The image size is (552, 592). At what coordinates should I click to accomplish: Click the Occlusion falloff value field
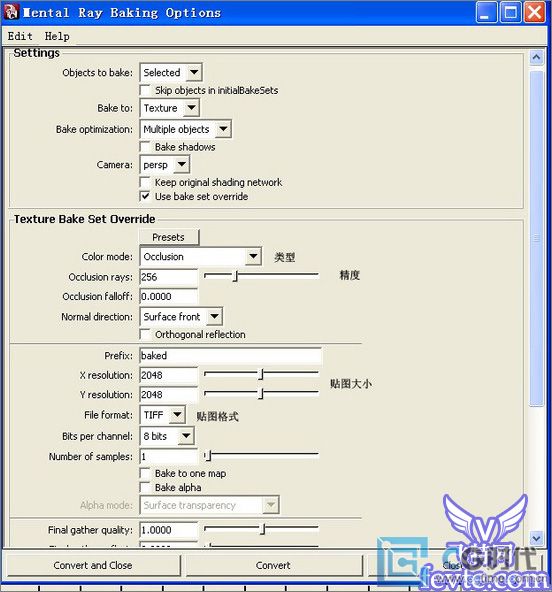coord(169,296)
